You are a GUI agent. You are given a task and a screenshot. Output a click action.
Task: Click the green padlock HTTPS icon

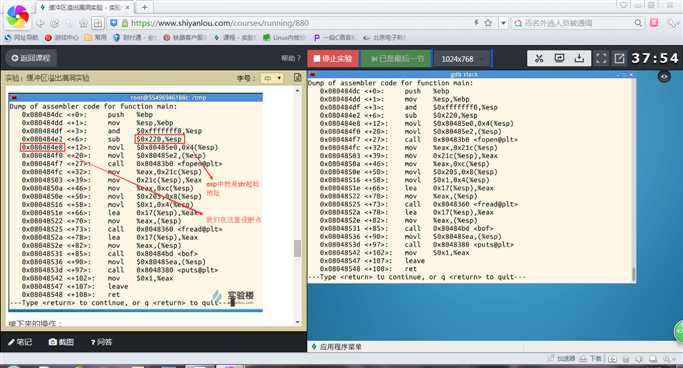coord(125,23)
